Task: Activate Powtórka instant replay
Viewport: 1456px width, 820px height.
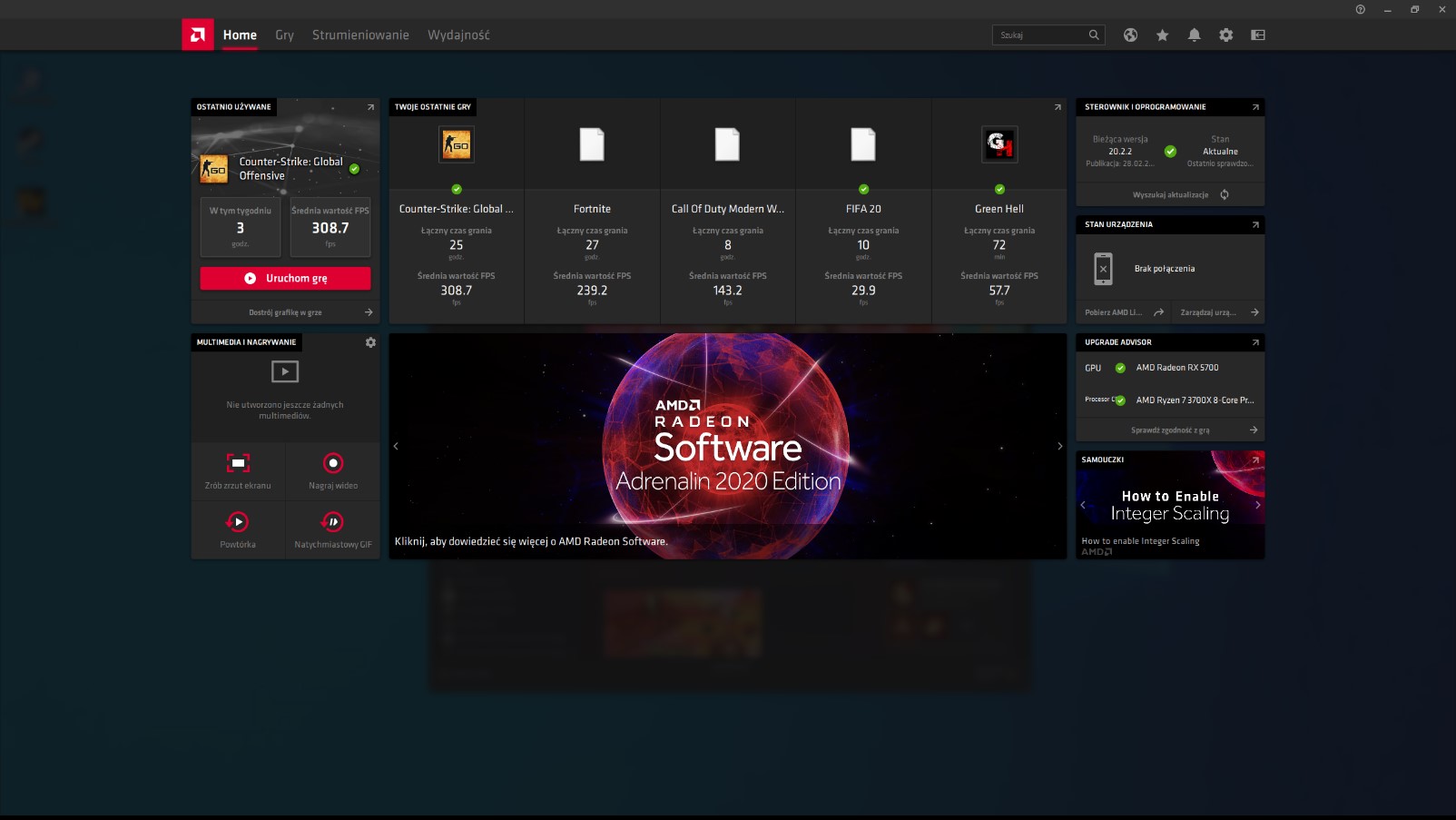Action: [x=238, y=529]
